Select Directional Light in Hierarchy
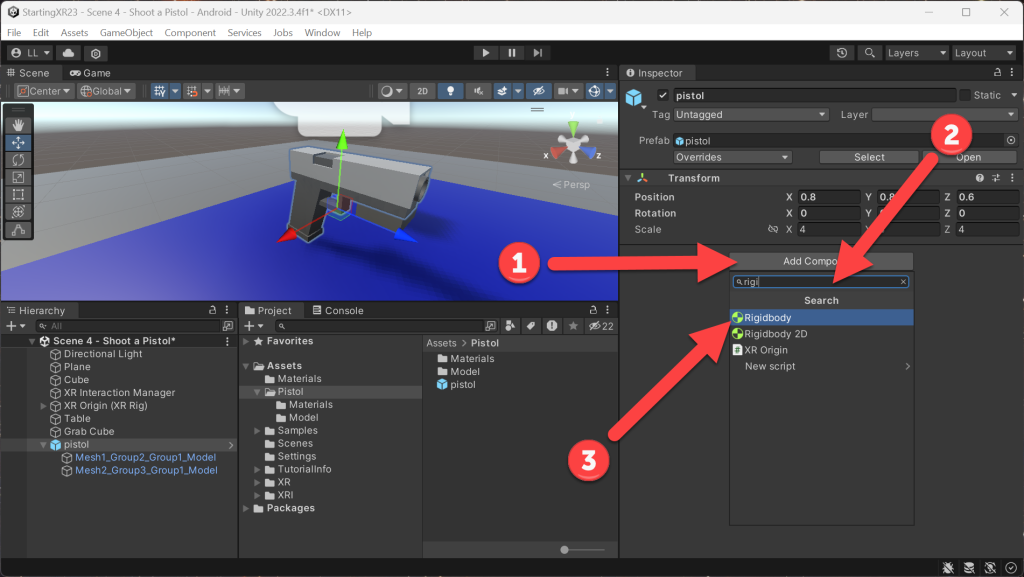This screenshot has height=577, width=1024. click(103, 354)
